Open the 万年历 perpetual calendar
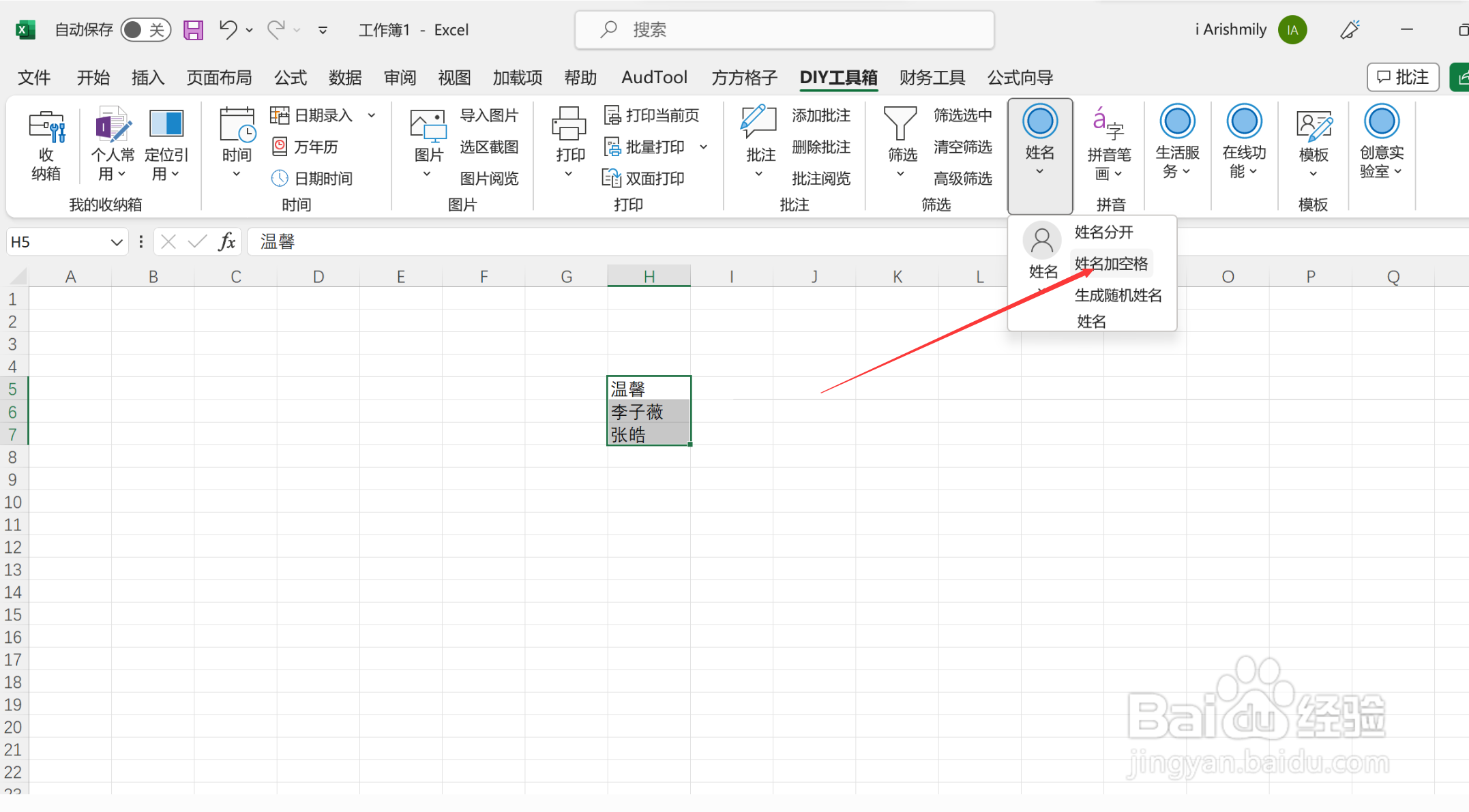This screenshot has width=1469, height=812. pos(305,147)
